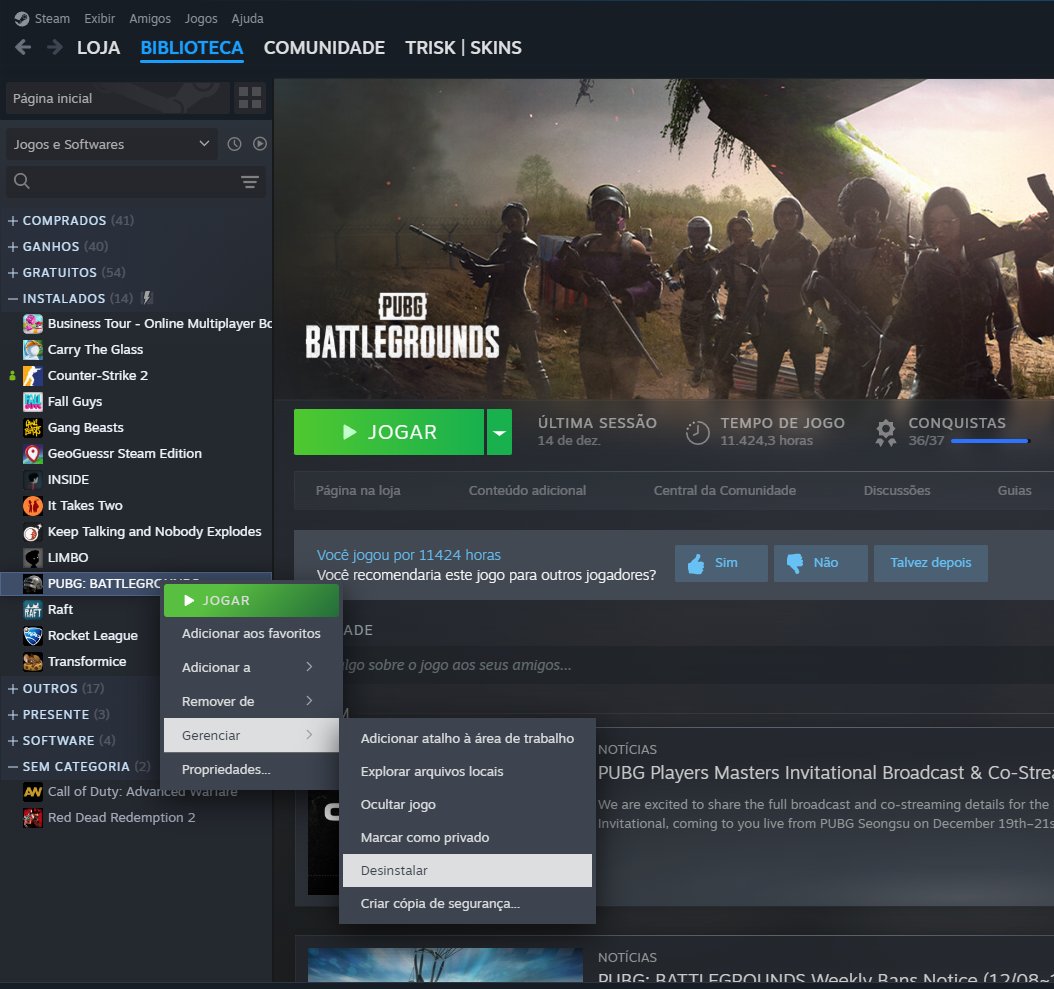This screenshot has width=1054, height=989.
Task: Click the achievements gear badge icon
Action: click(886, 432)
